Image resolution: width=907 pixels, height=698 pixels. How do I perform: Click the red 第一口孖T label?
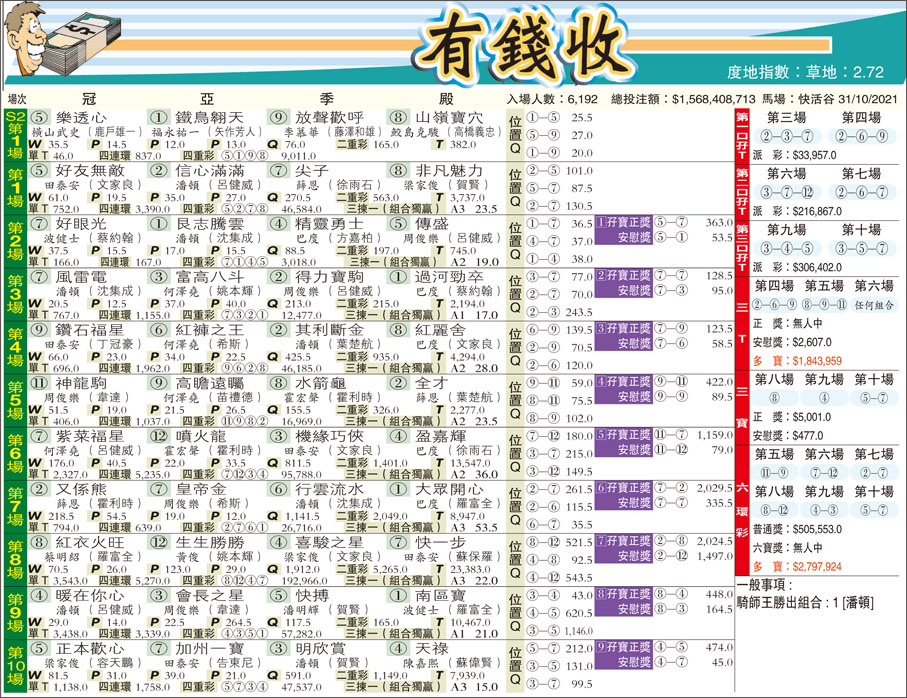tap(742, 135)
